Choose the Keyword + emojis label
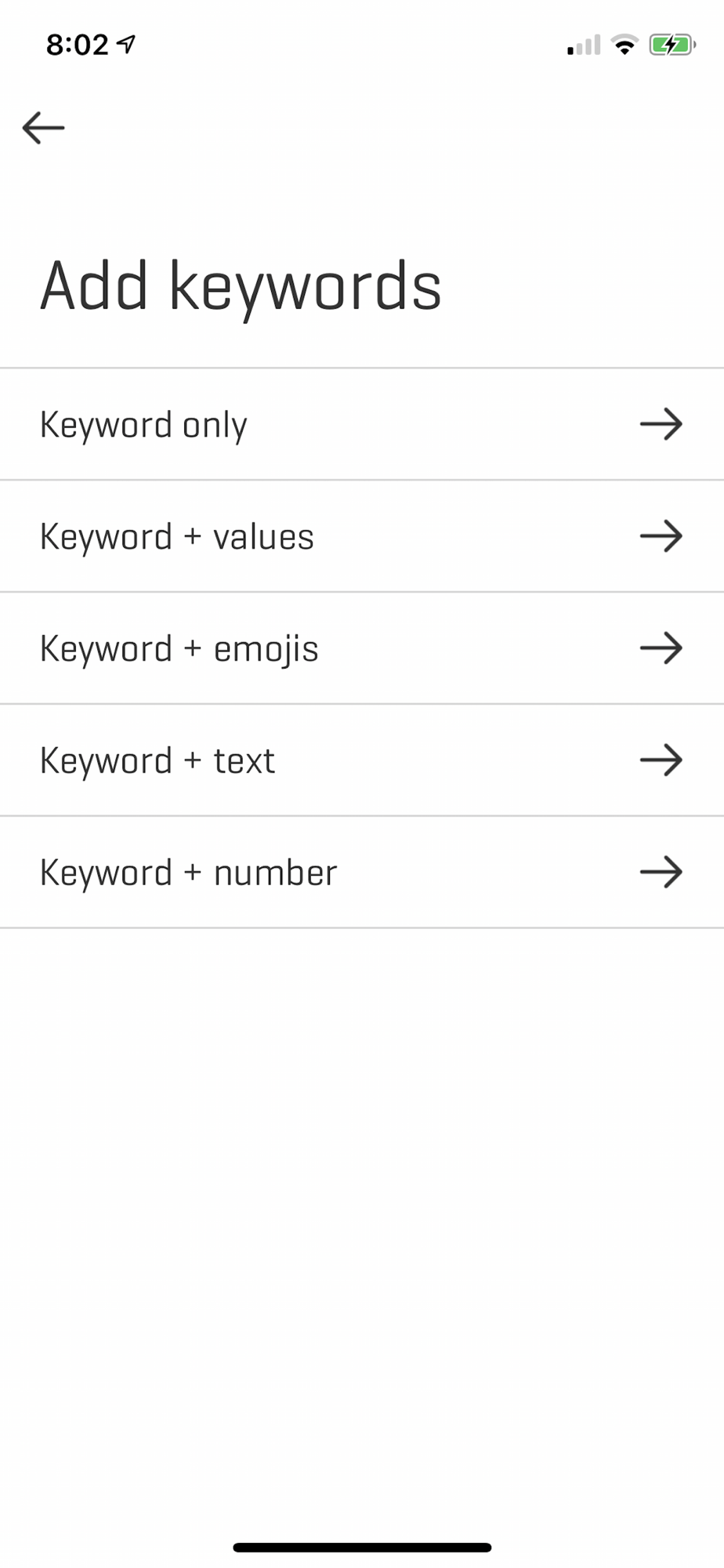Image resolution: width=724 pixels, height=1568 pixels. coord(179,649)
